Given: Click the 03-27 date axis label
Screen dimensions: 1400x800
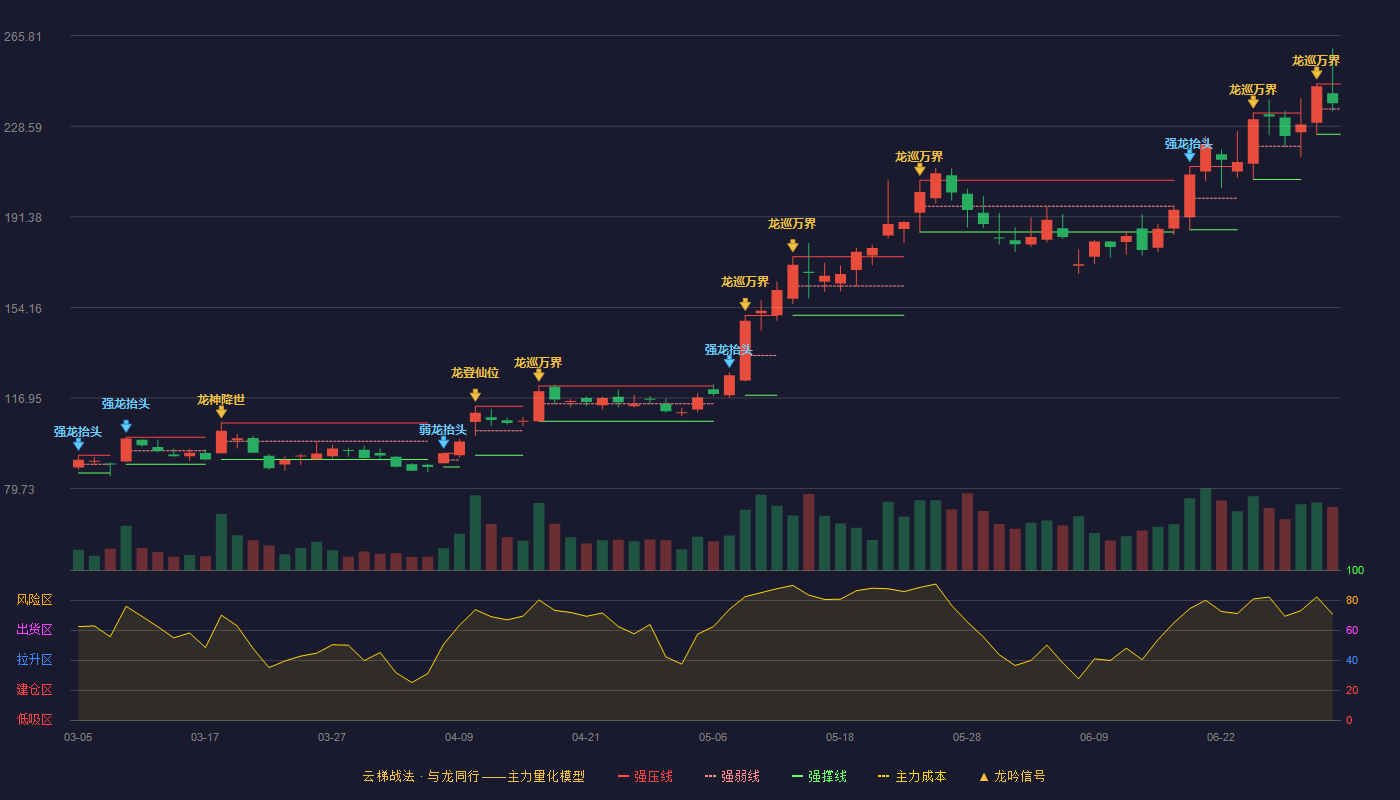Looking at the screenshot, I should (x=332, y=737).
